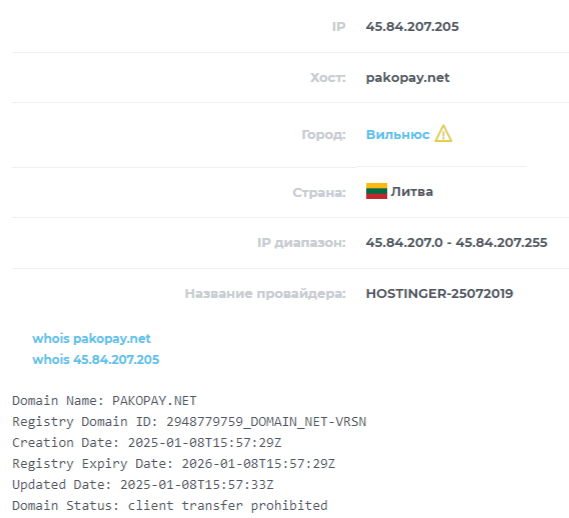Click the yellow warning triangle next to Вильнюс
The image size is (569, 518).
pyautogui.click(x=443, y=133)
